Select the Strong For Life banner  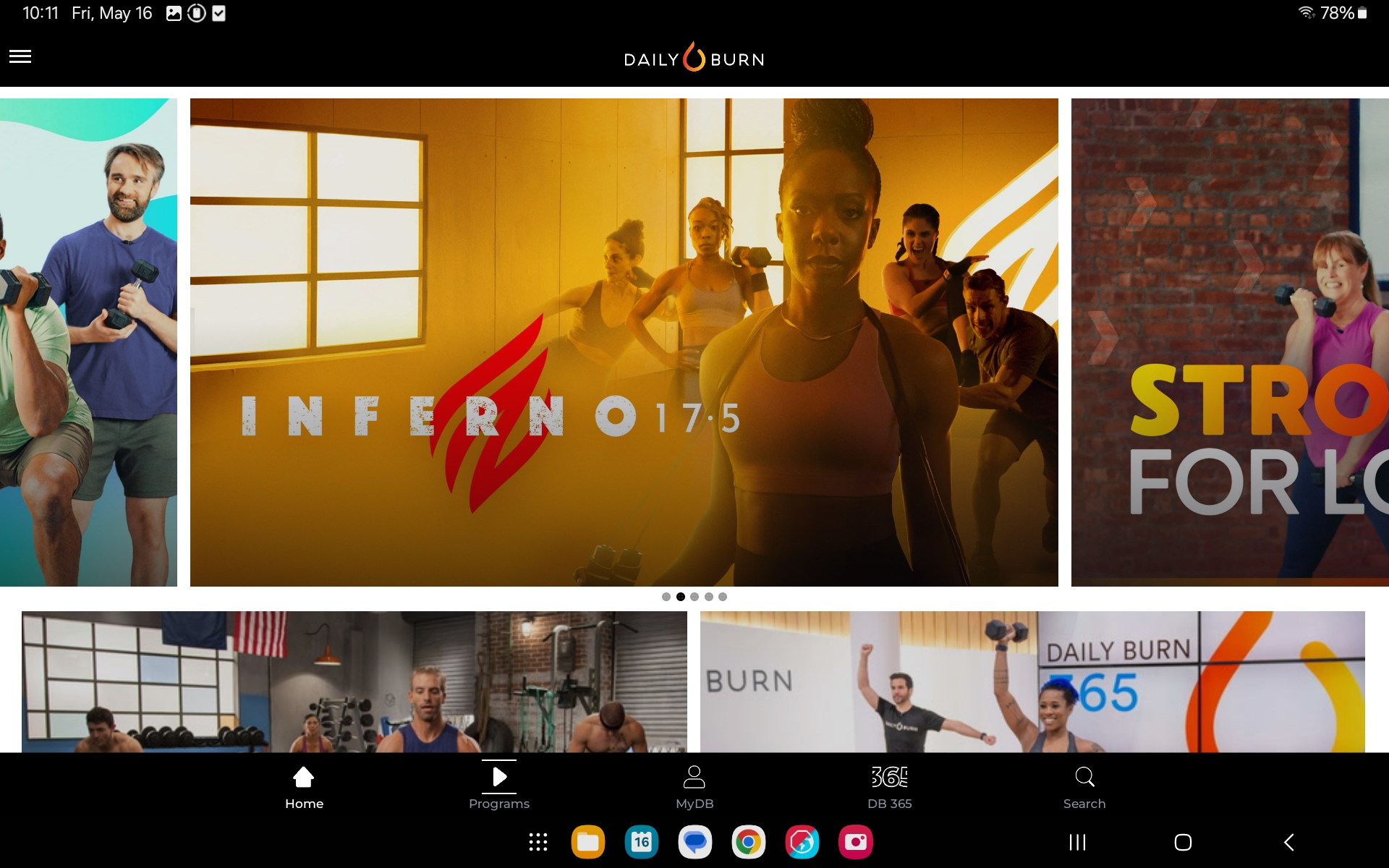click(1230, 342)
